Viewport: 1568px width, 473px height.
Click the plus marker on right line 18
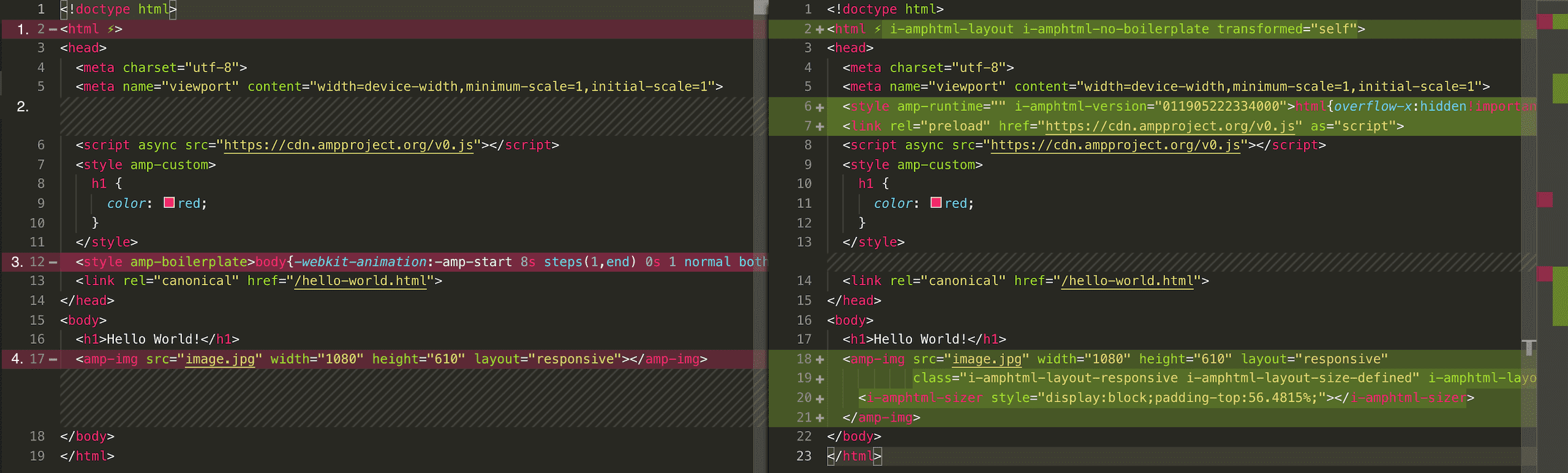[820, 360]
